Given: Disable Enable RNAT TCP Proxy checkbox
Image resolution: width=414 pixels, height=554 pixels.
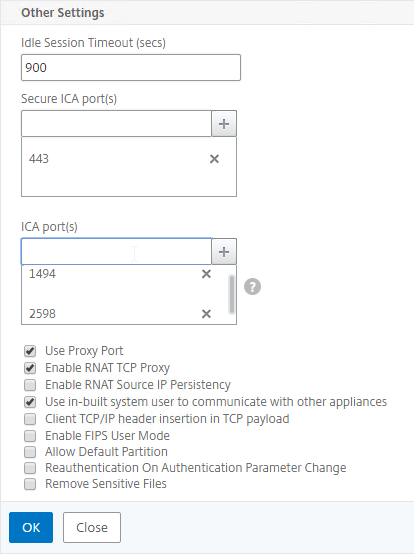Looking at the screenshot, I should point(30,368).
